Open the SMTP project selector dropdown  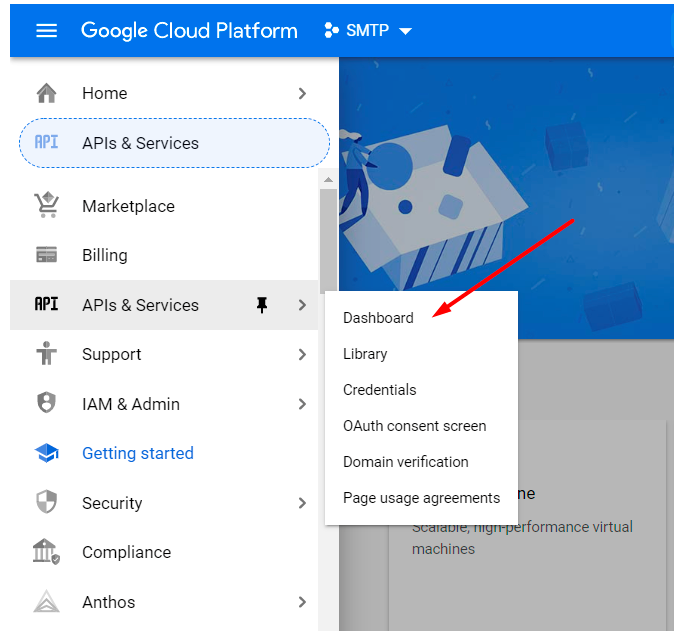click(368, 30)
